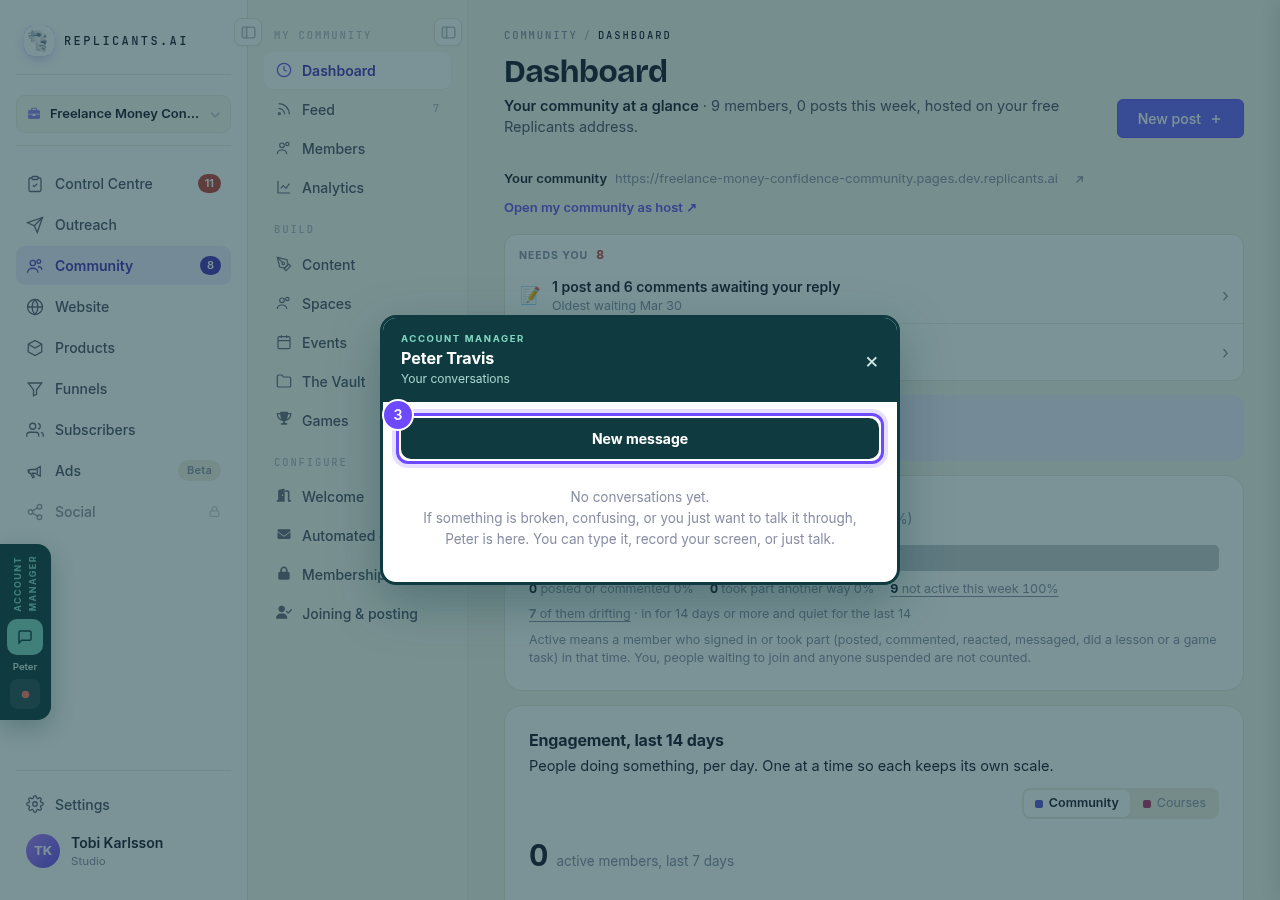This screenshot has width=1280, height=900.
Task: Expand the posts and comments awaiting reply chevron
Action: click(x=1225, y=296)
